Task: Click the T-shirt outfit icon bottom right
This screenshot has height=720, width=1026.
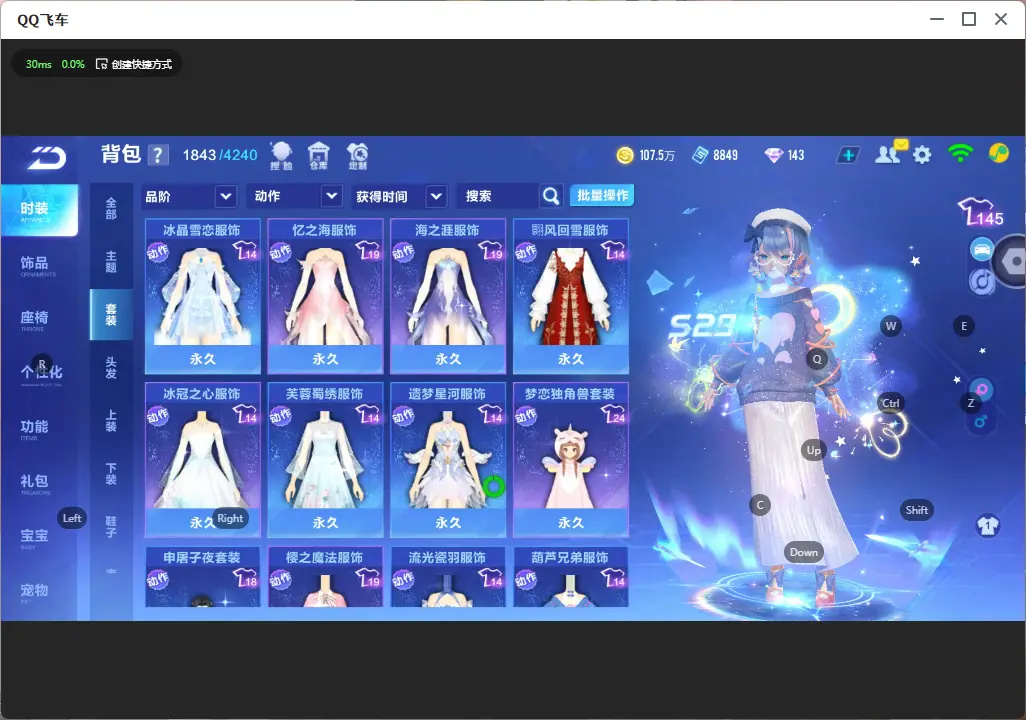Action: pyautogui.click(x=988, y=526)
